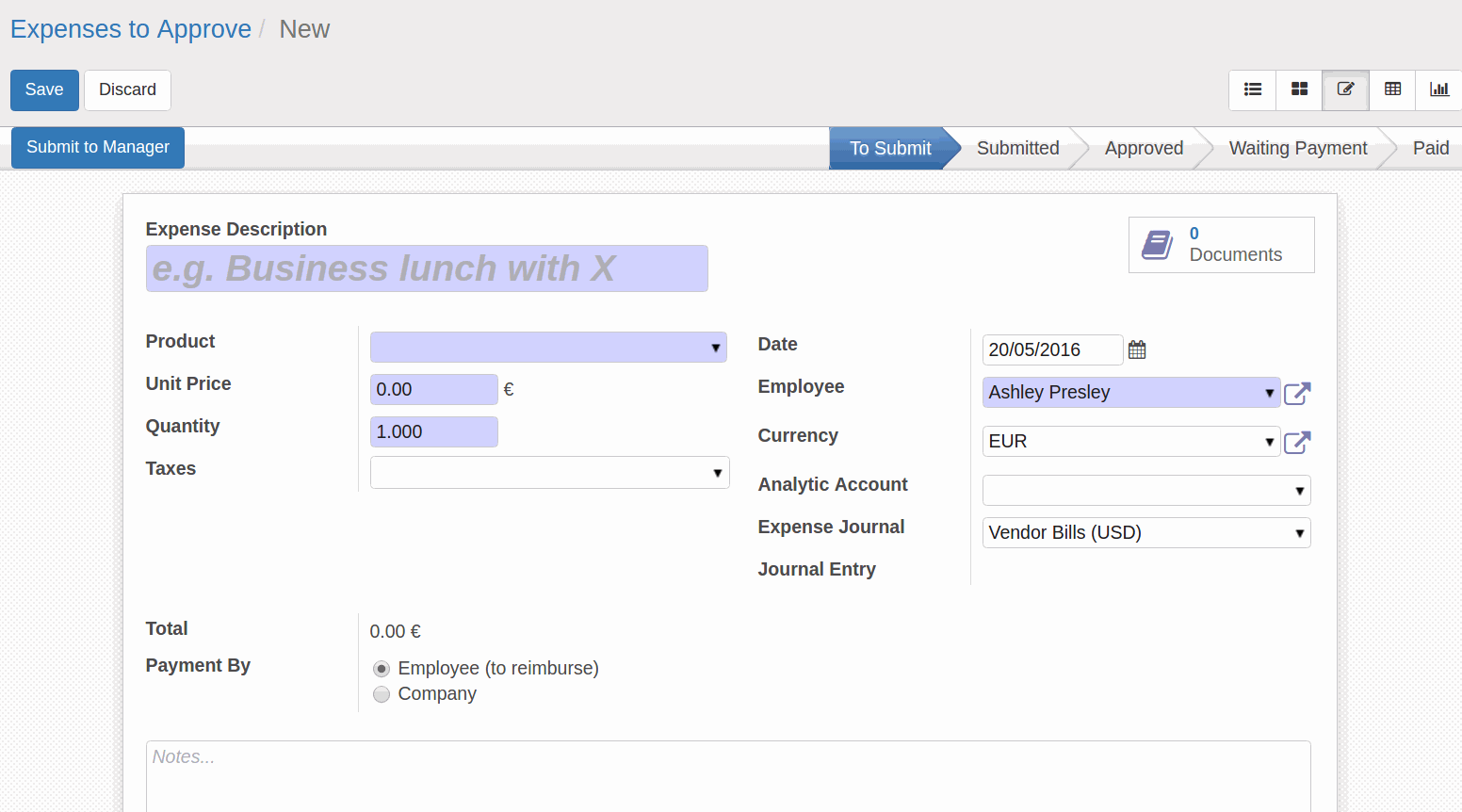
Task: Click Submit to Manager button
Action: [98, 147]
